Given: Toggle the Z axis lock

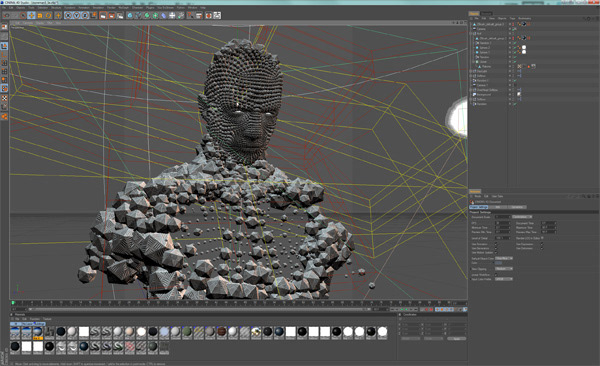Looking at the screenshot, I should click(85, 15).
